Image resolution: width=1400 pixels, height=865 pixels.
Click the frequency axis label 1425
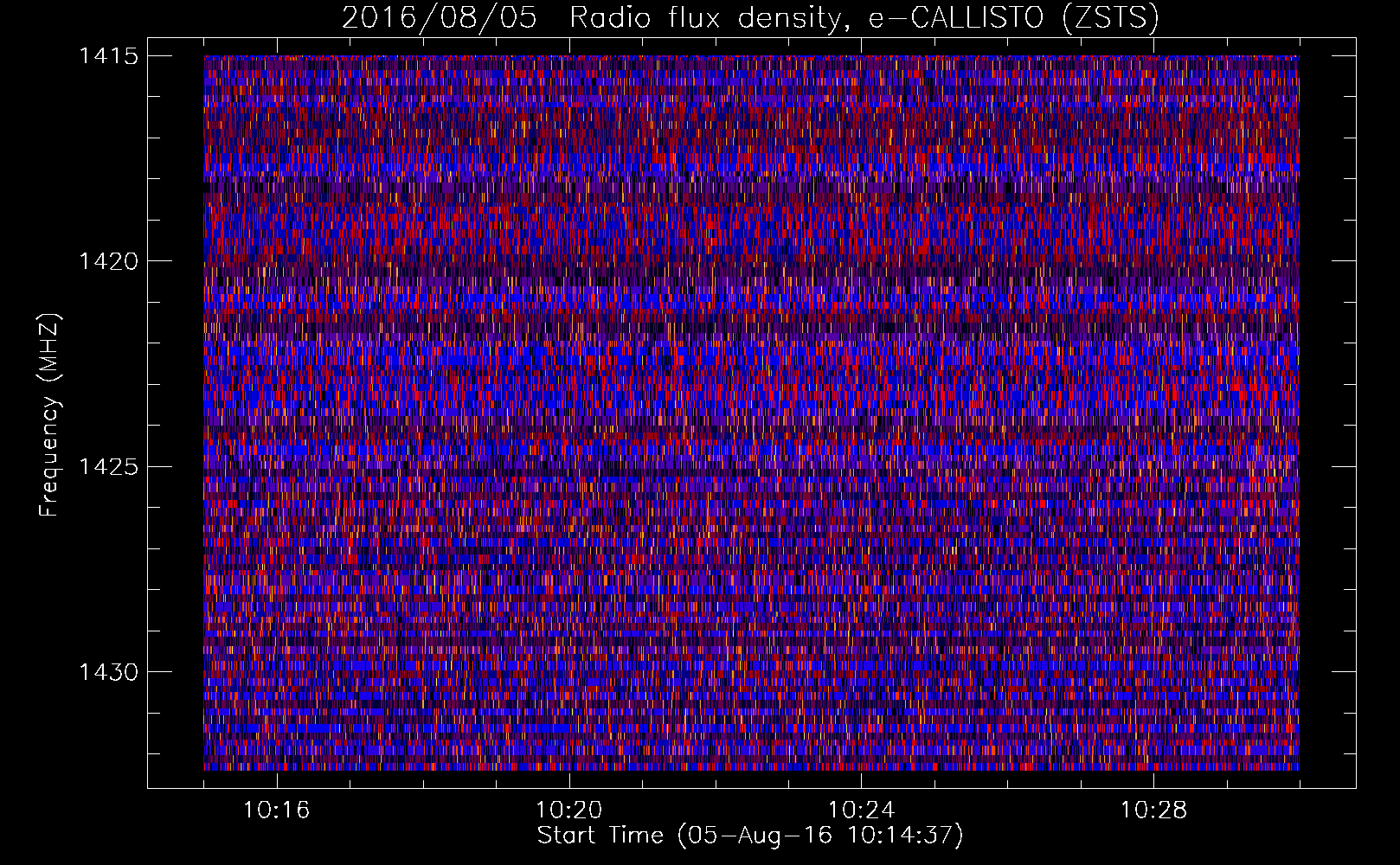108,467
